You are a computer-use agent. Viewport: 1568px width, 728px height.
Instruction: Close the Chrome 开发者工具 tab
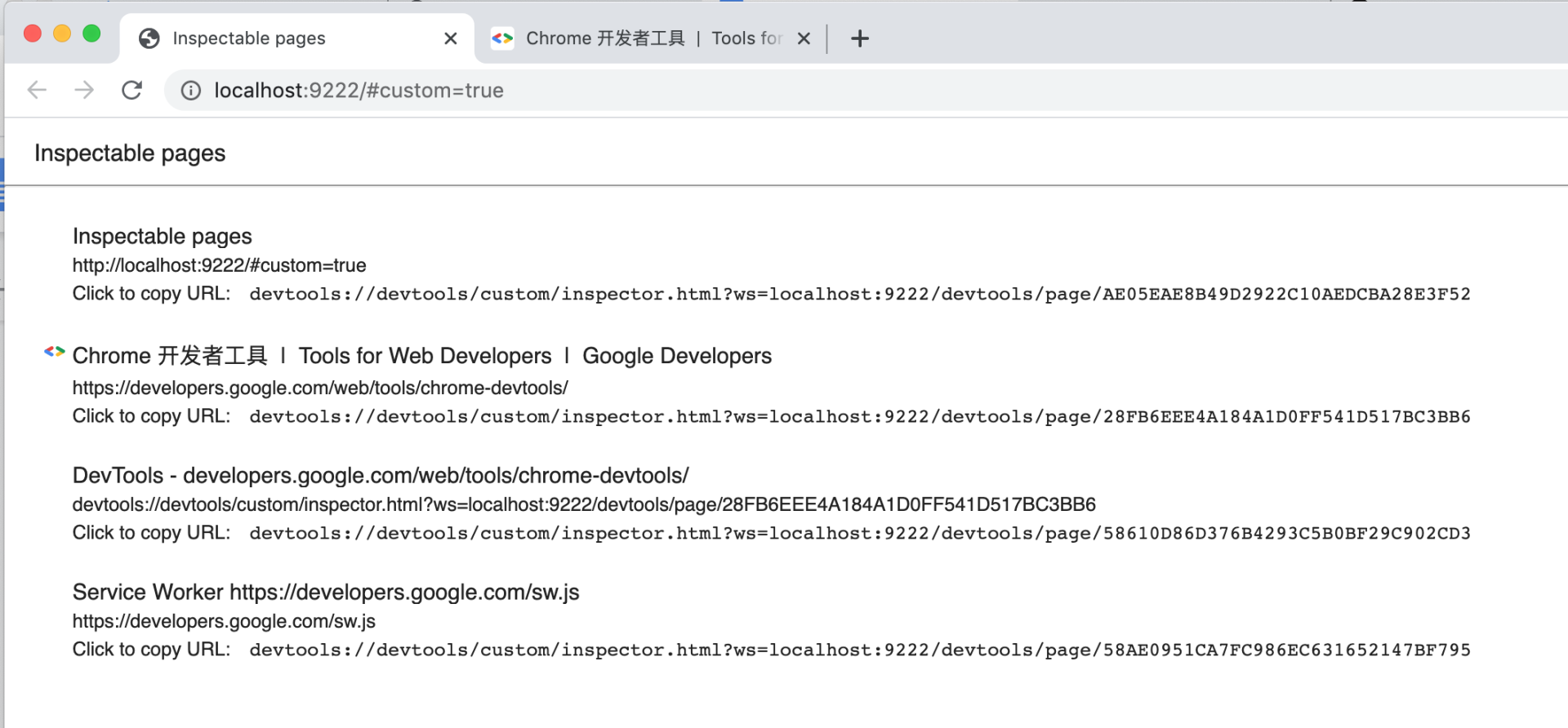point(804,38)
